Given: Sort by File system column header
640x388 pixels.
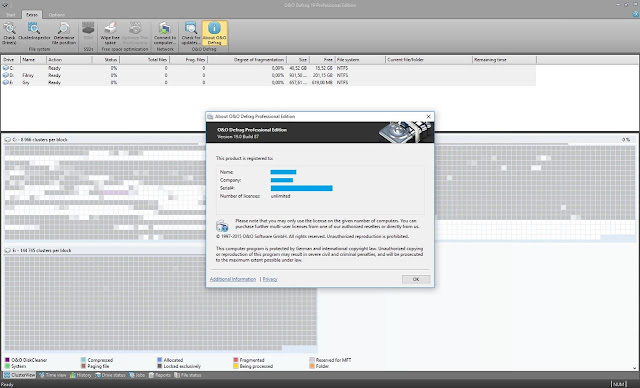Looking at the screenshot, I should [x=360, y=60].
